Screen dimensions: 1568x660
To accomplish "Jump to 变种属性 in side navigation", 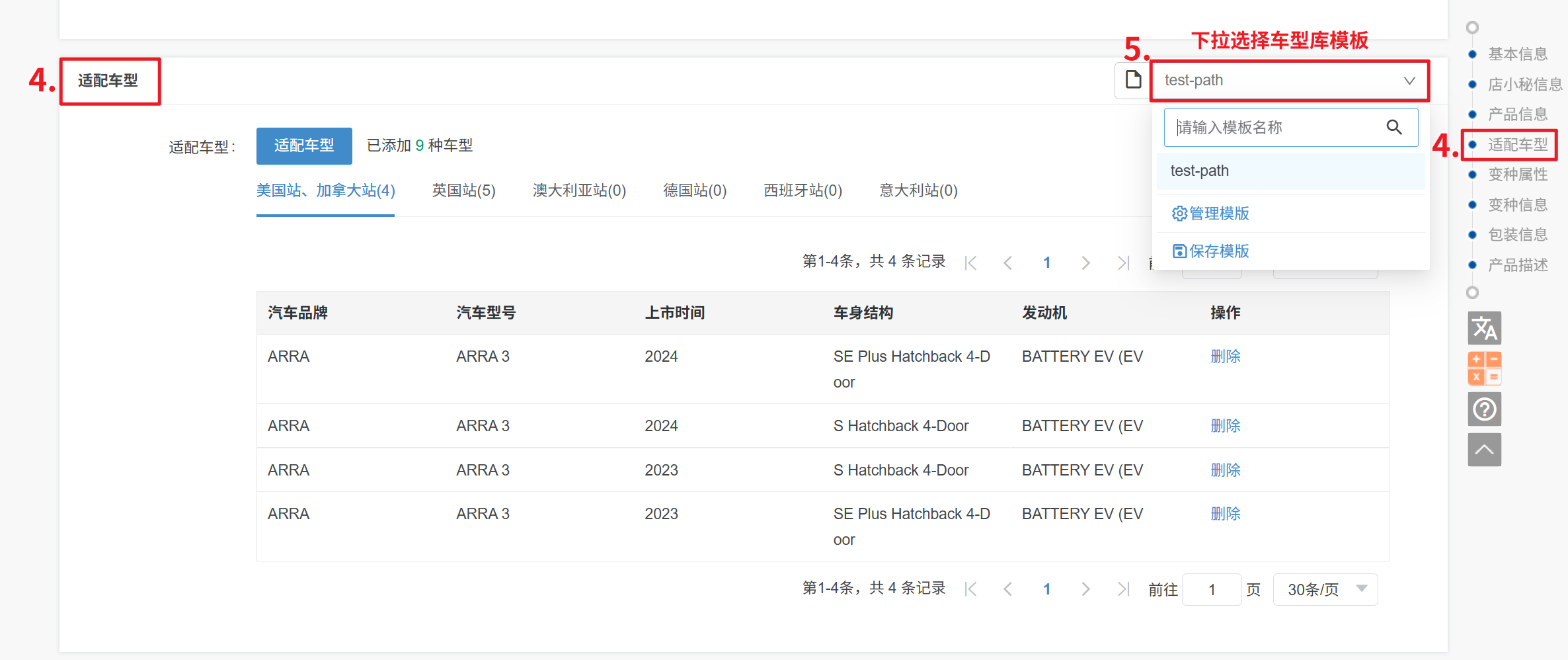I will (1517, 175).
